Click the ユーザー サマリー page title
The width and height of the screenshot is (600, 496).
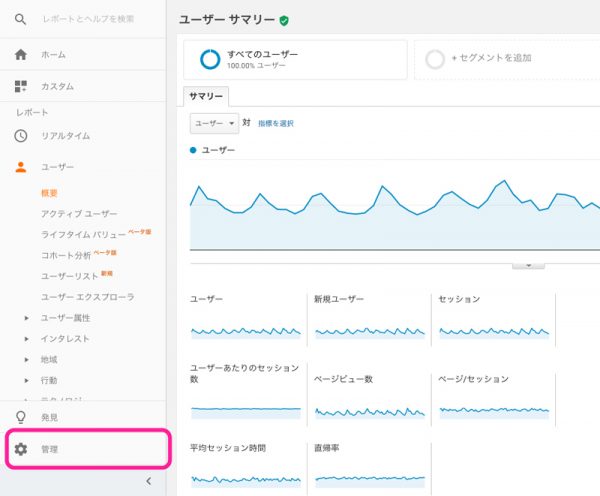point(227,20)
